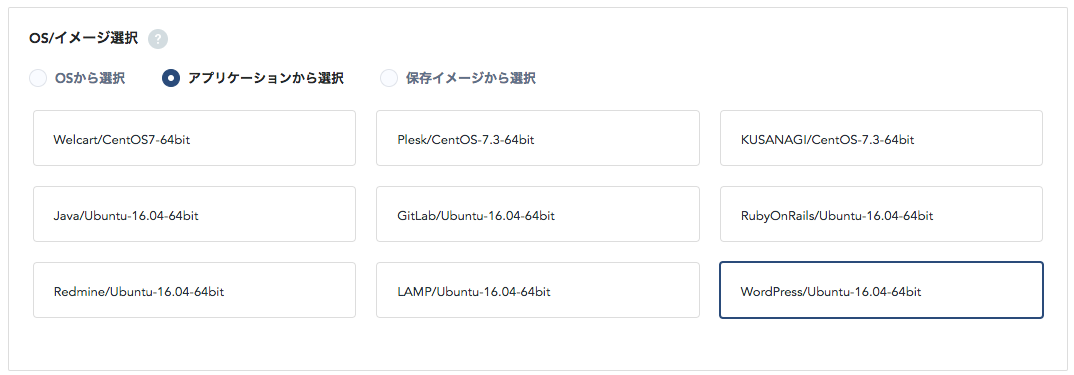Pick the Java/Ubuntu-16.04-64bit tile
The height and width of the screenshot is (375, 1074).
(x=195, y=214)
